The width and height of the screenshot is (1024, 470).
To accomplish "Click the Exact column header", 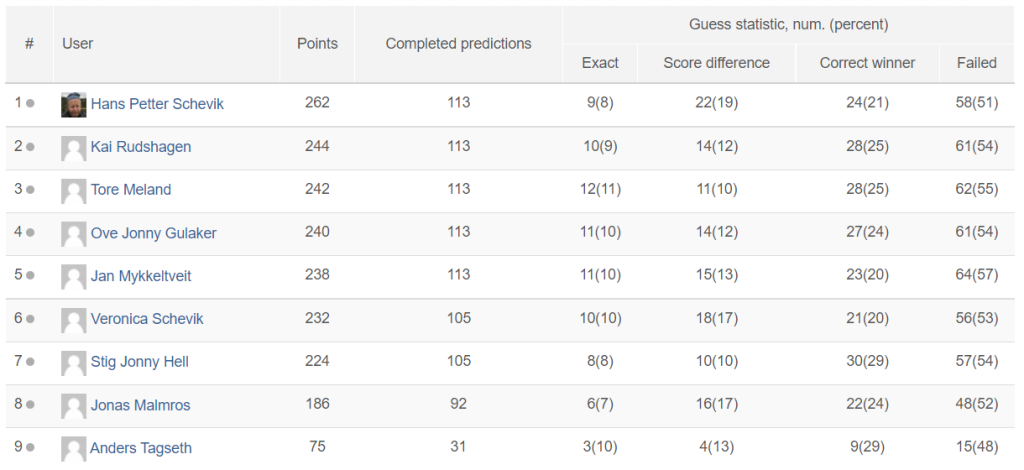I will click(600, 63).
